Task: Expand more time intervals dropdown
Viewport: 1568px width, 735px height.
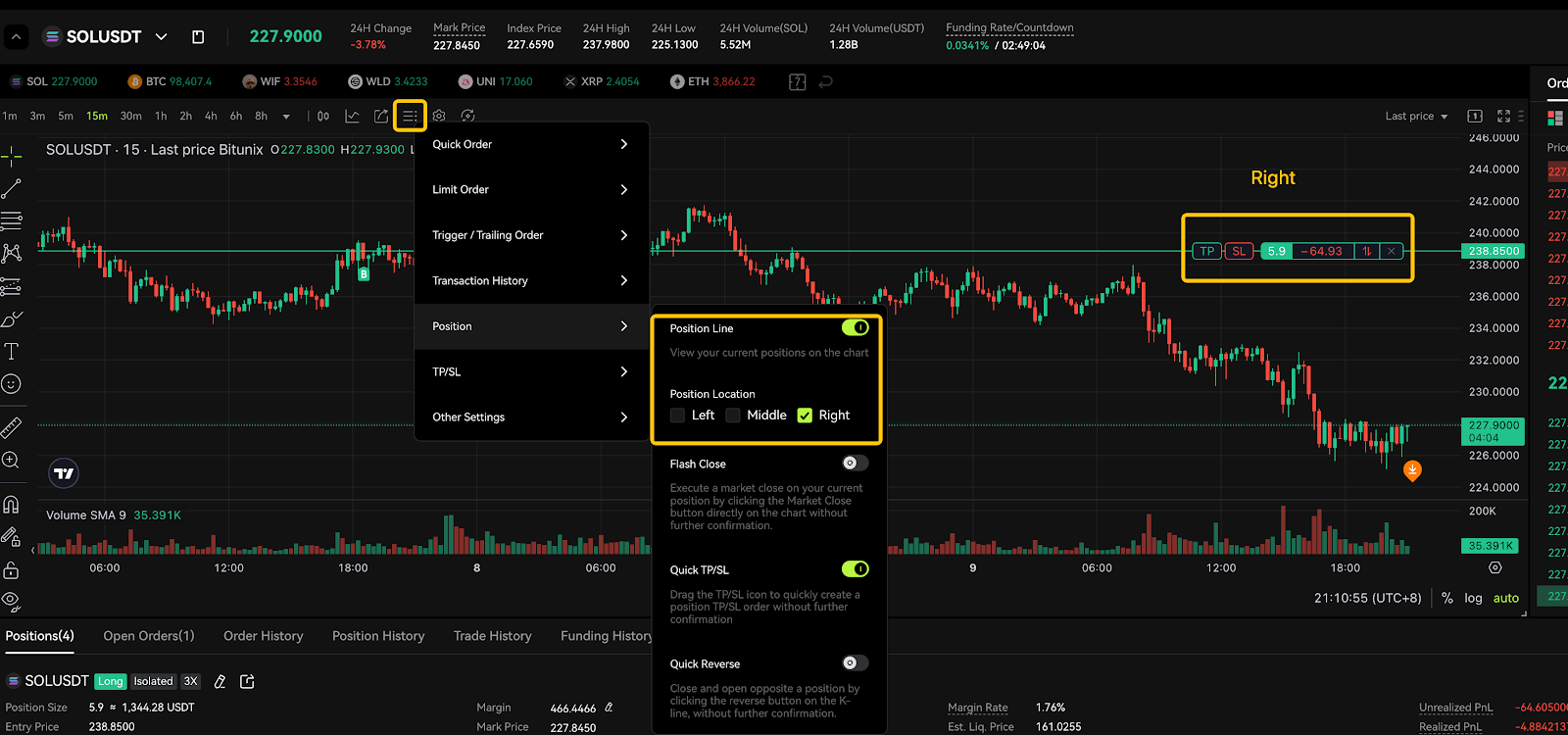Action: 286,117
